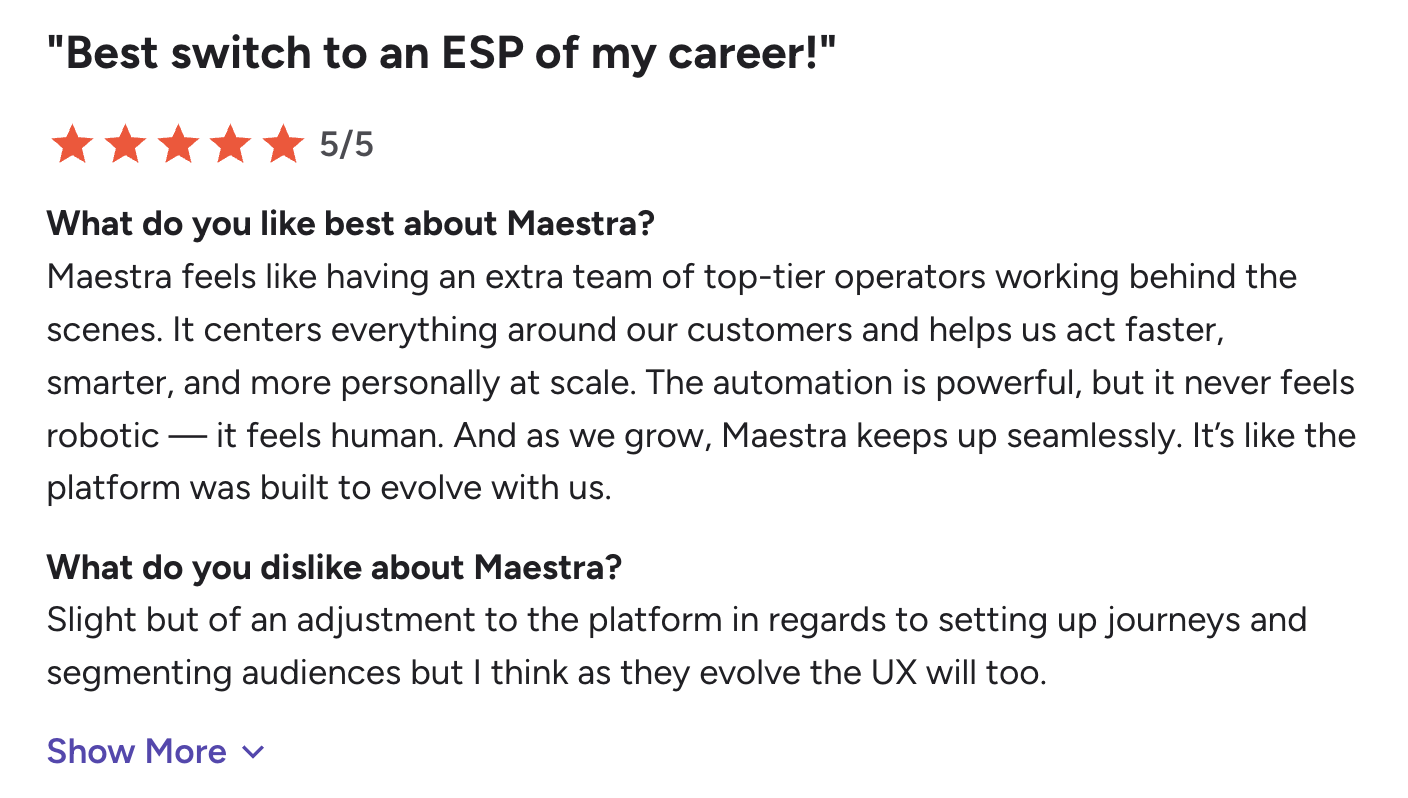Viewport: 1408px width, 798px height.
Task: Click the line "platform was built to evolve with us."
Action: tap(329, 489)
